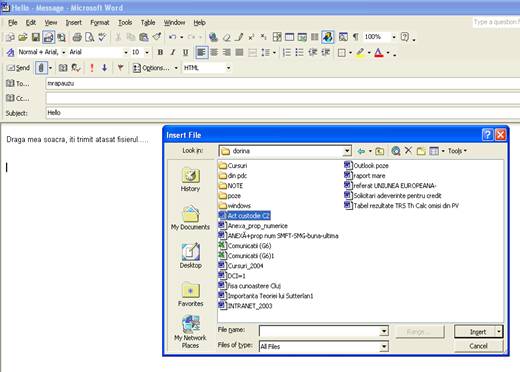The width and height of the screenshot is (520, 372).
Task: Open the File menu
Action: click(x=12, y=23)
